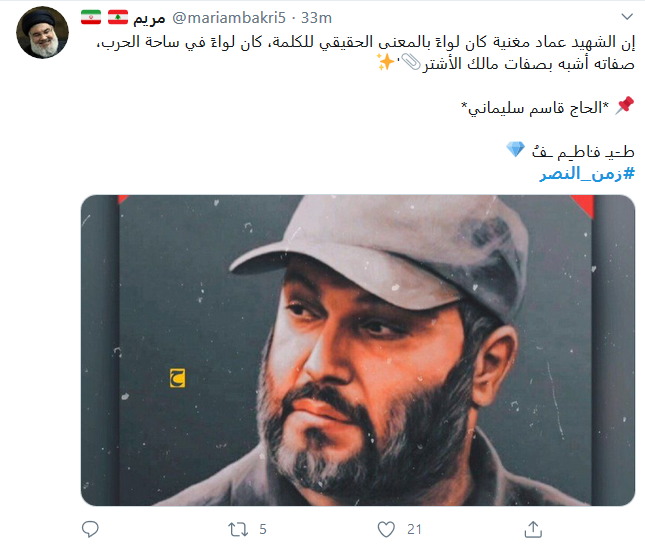Click the paperclip emoji in tweet text

(411, 63)
